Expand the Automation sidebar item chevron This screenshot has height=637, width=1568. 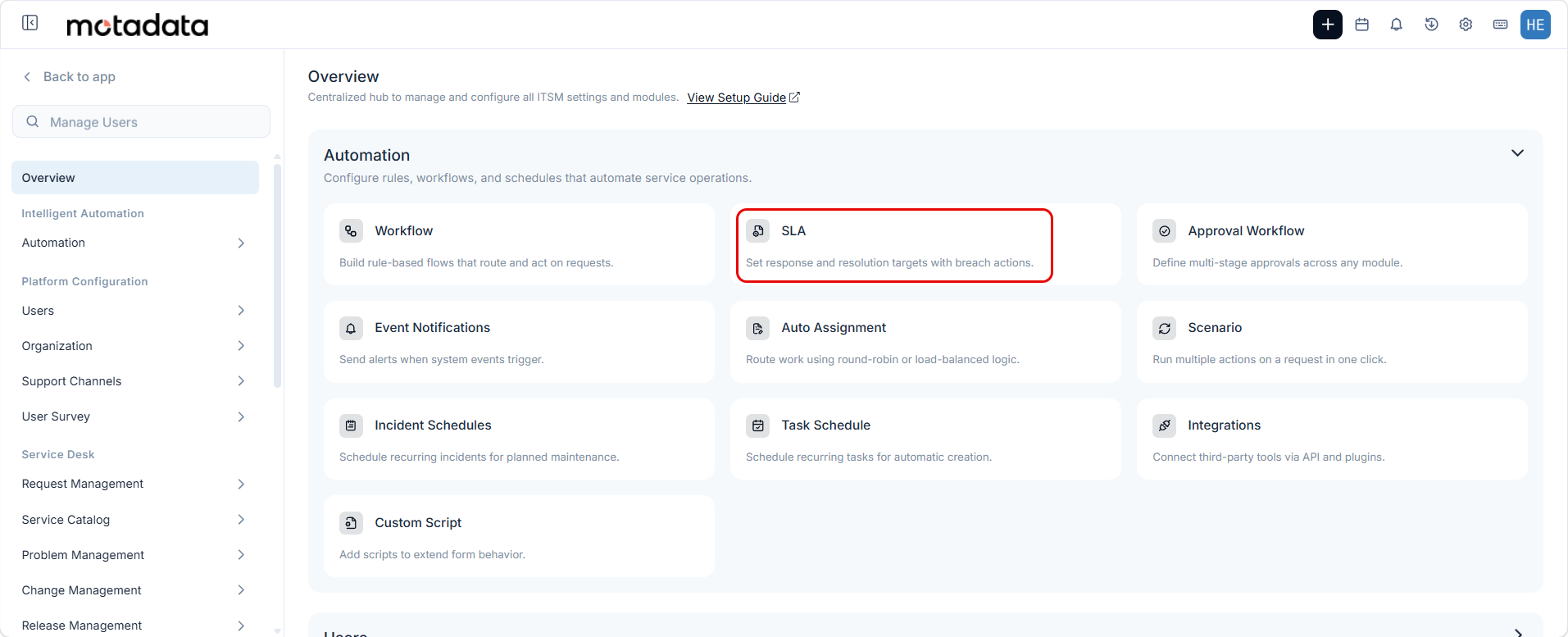pos(241,243)
